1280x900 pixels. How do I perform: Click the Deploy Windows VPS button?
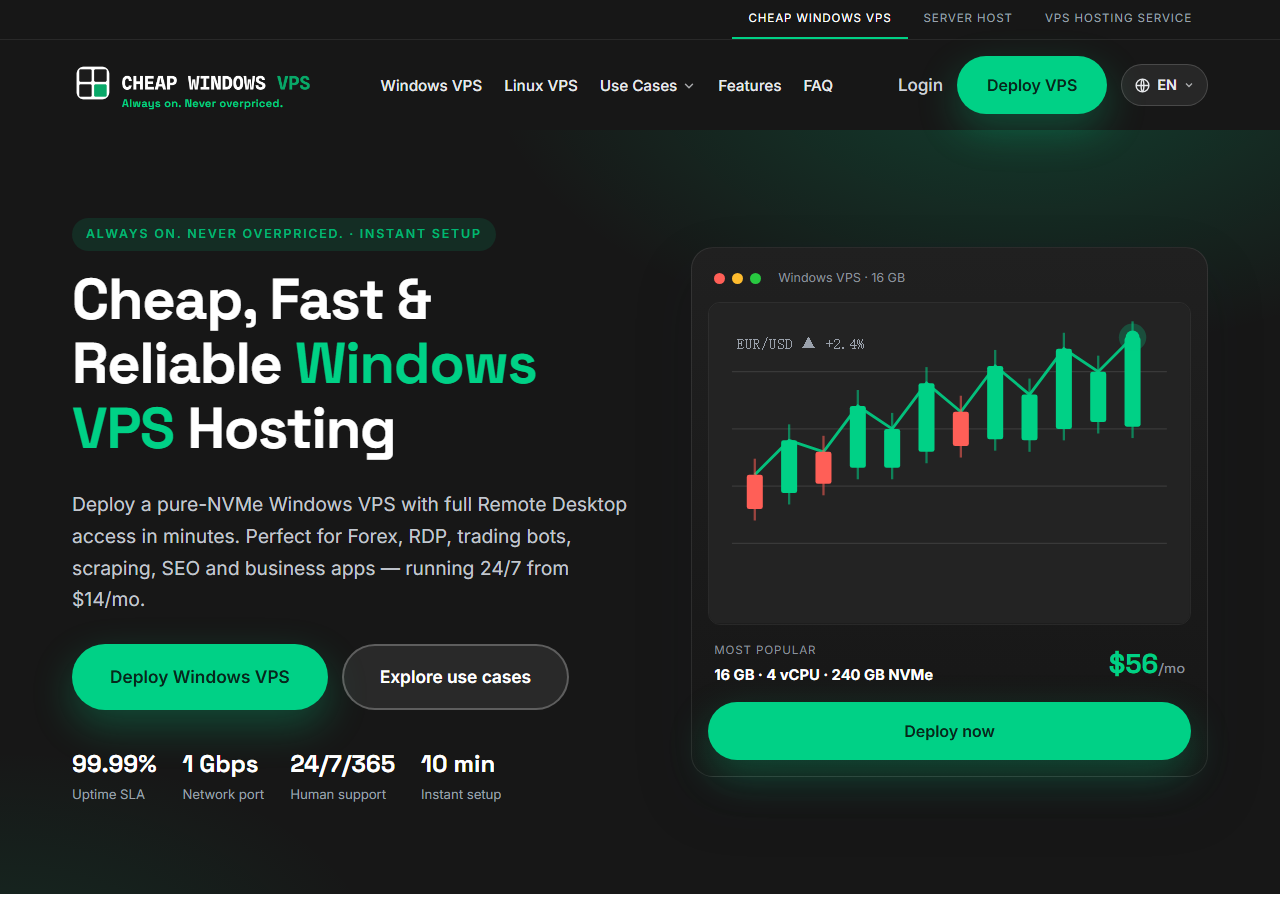click(x=200, y=677)
